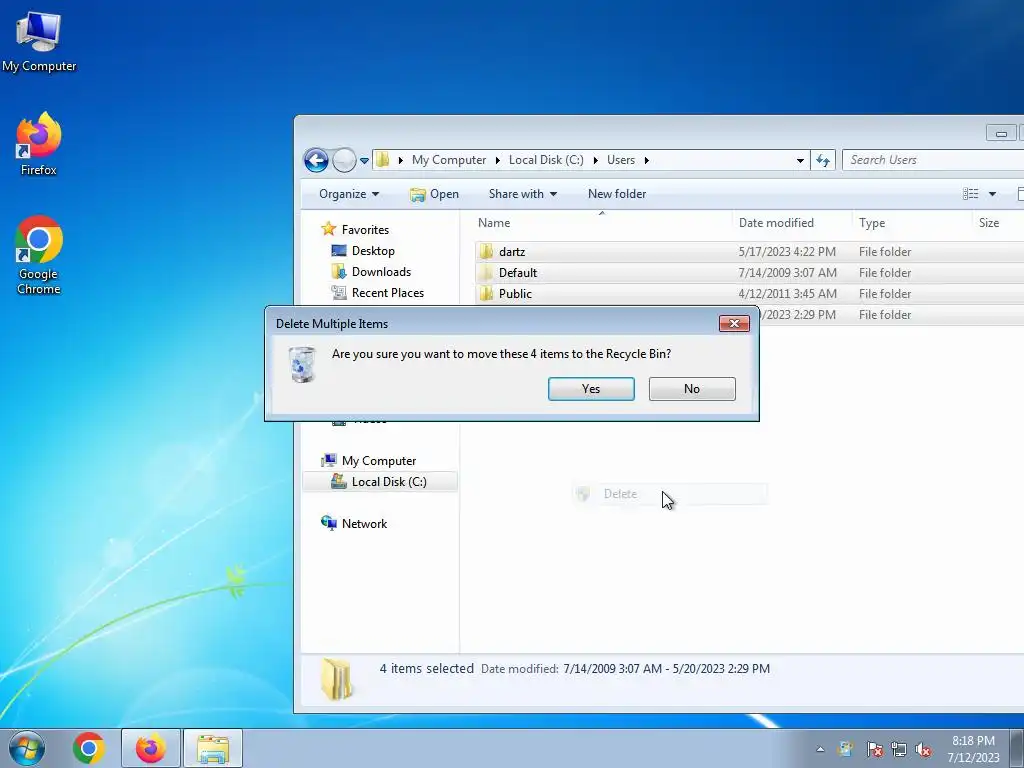Open the Share with menu

tap(522, 194)
